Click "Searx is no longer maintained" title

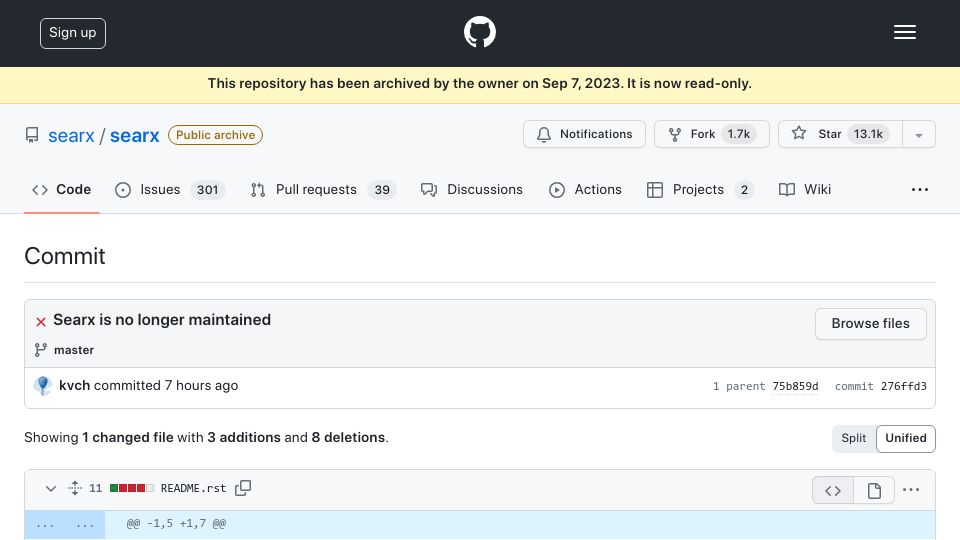coord(162,320)
